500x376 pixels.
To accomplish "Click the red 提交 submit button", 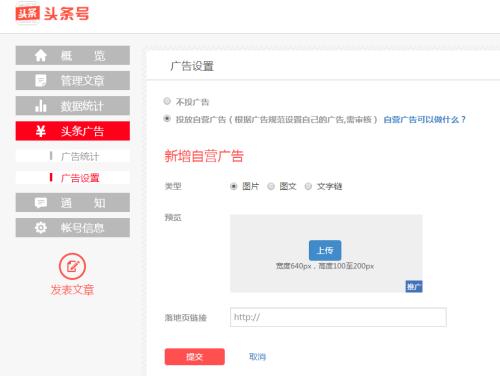I will tap(195, 357).
